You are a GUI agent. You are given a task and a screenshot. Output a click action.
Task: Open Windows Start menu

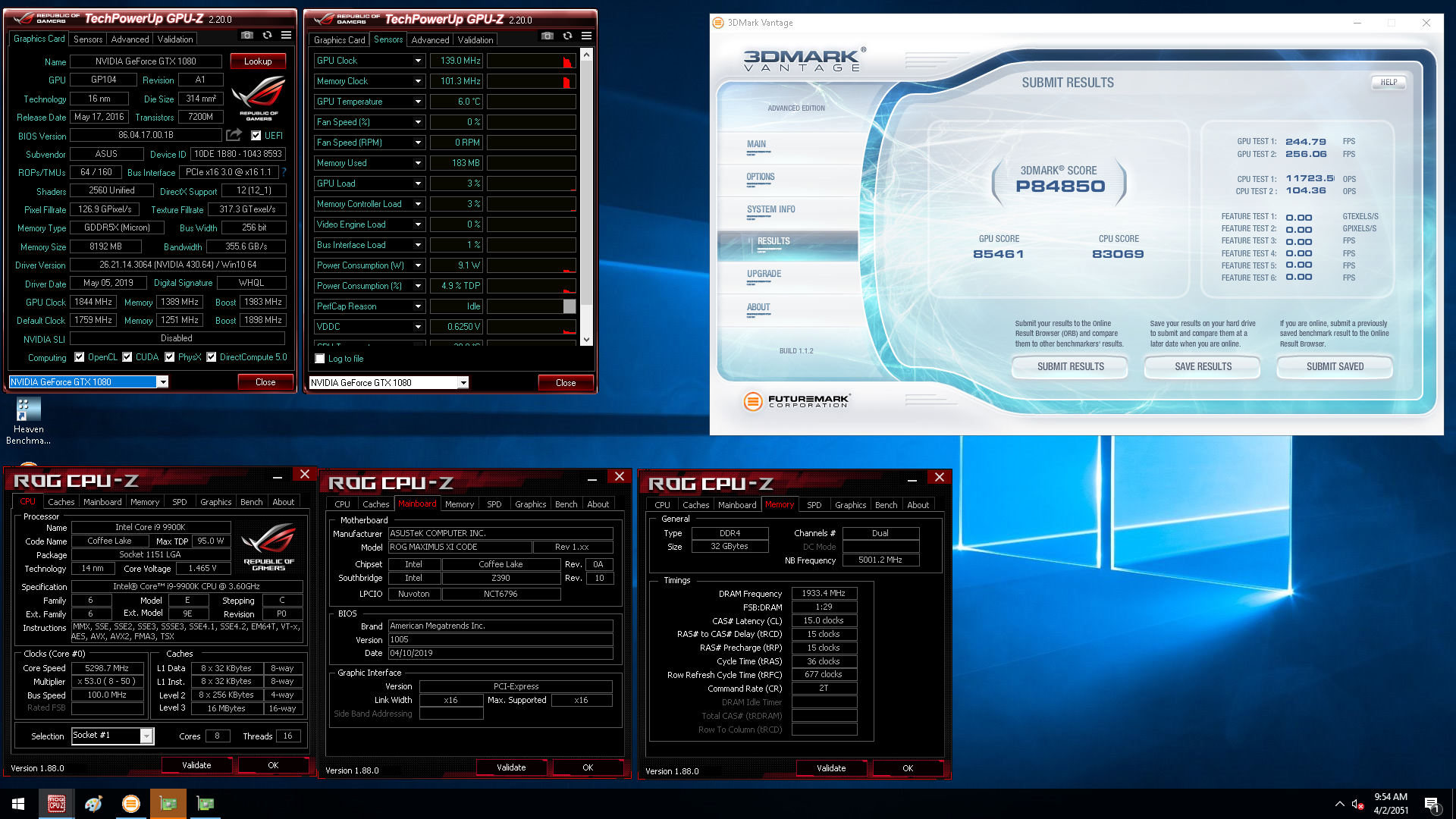[18, 804]
